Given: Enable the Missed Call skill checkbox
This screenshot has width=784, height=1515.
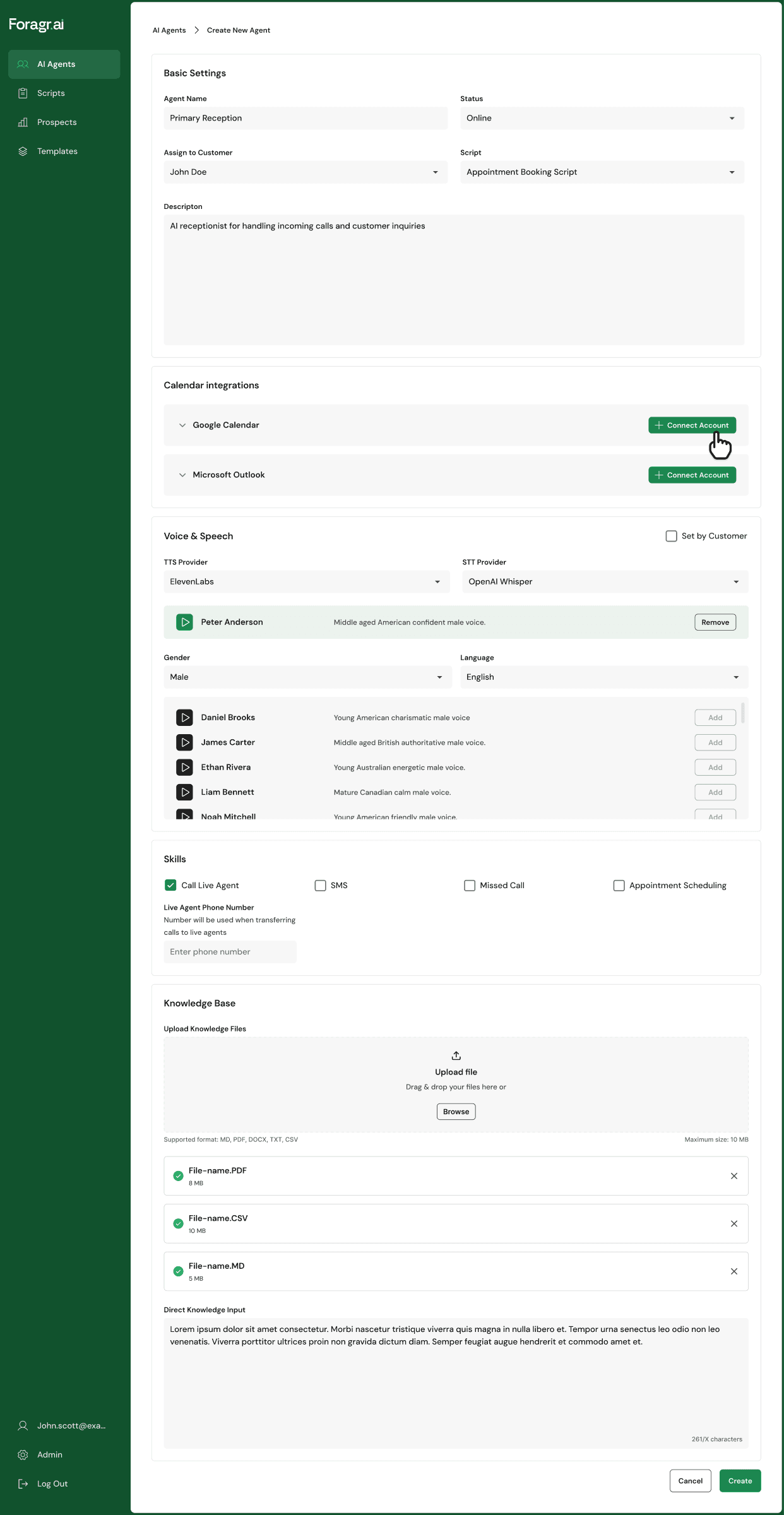Looking at the screenshot, I should 470,886.
